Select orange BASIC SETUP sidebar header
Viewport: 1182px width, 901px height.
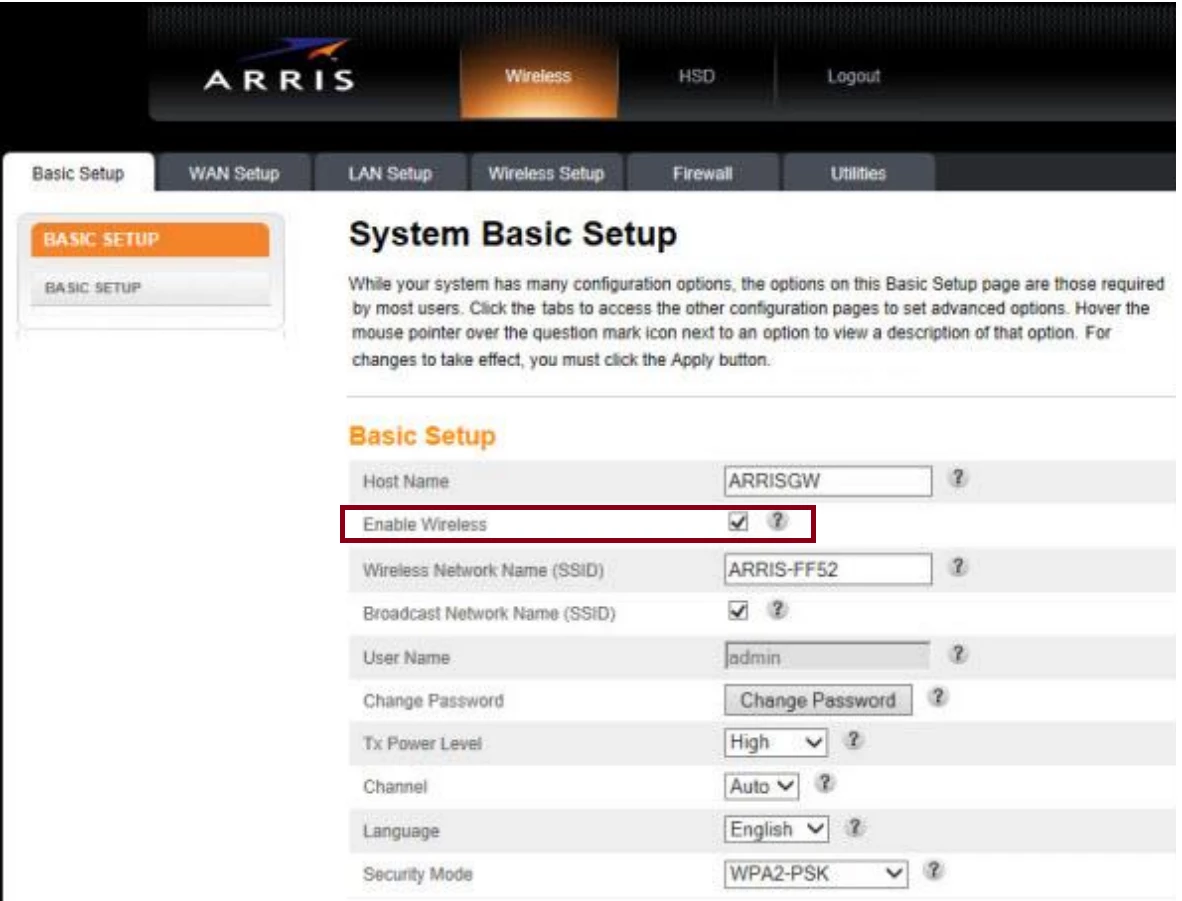pos(150,240)
